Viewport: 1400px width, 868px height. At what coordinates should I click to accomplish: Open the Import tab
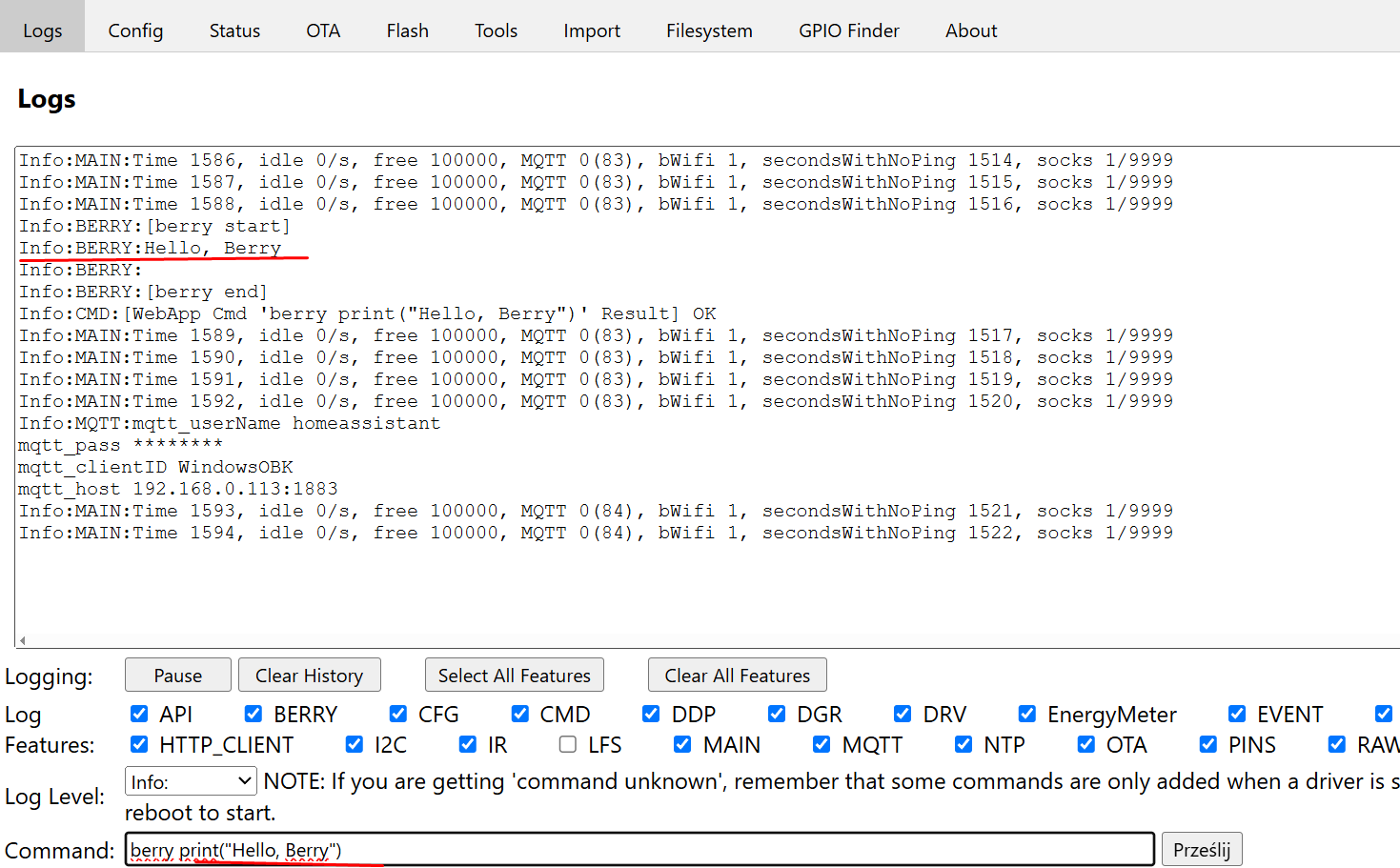click(592, 30)
